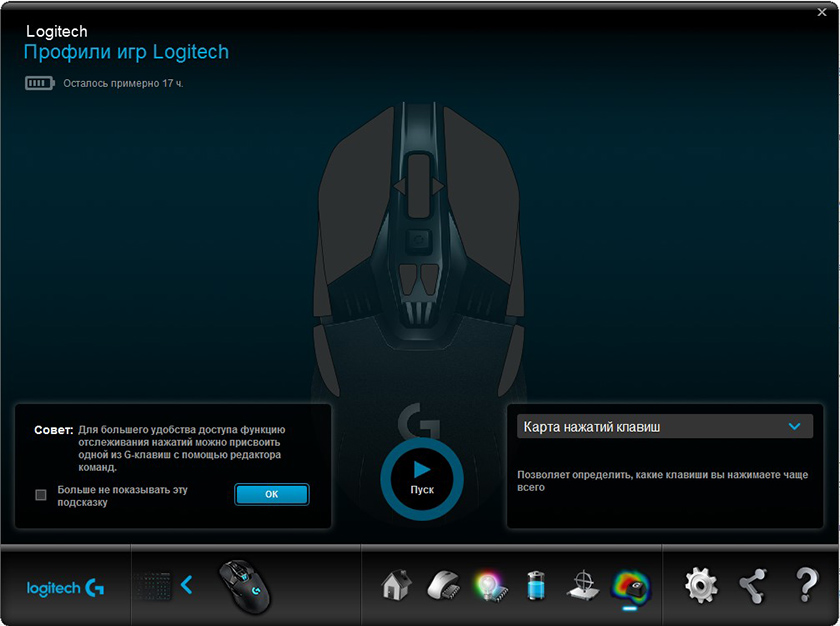Open the help question mark icon
Image resolution: width=840 pixels, height=626 pixels.
pyautogui.click(x=806, y=585)
